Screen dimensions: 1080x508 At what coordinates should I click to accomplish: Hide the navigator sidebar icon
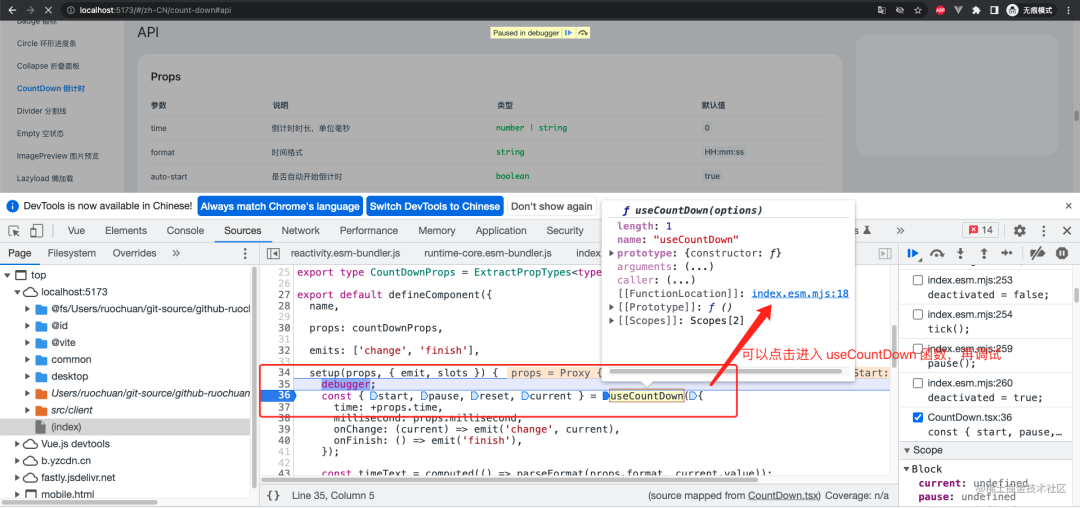273,253
